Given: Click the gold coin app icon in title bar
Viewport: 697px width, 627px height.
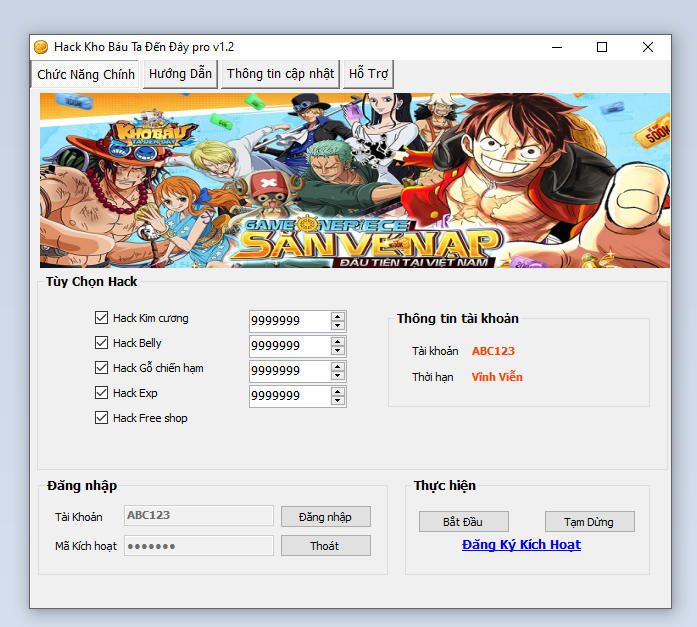Looking at the screenshot, I should (x=40, y=47).
